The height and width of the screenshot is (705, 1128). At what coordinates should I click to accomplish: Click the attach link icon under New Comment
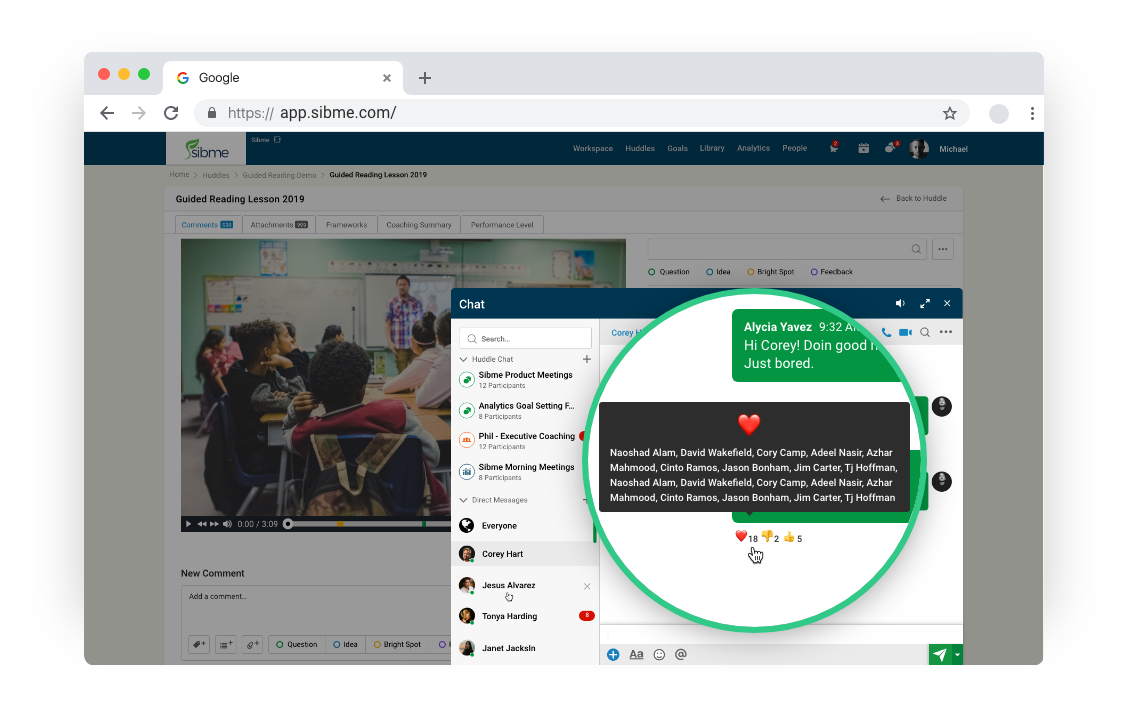252,645
